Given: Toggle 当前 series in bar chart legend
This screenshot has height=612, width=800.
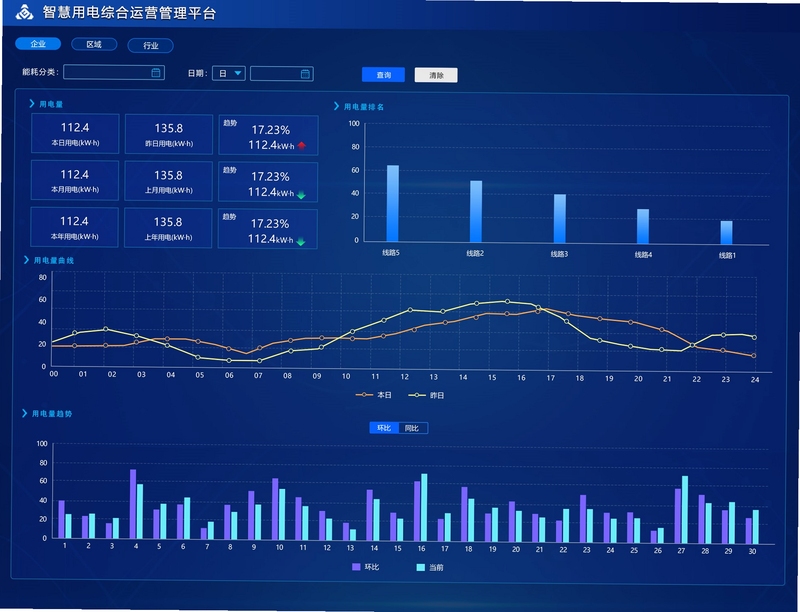Looking at the screenshot, I should (430, 568).
